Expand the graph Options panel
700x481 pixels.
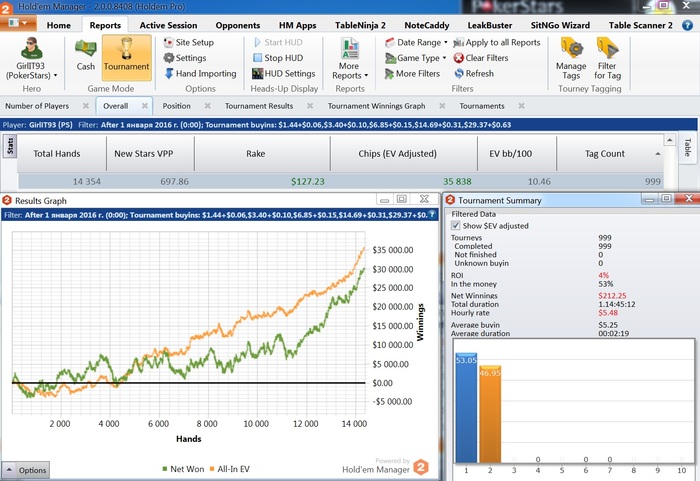[25, 470]
